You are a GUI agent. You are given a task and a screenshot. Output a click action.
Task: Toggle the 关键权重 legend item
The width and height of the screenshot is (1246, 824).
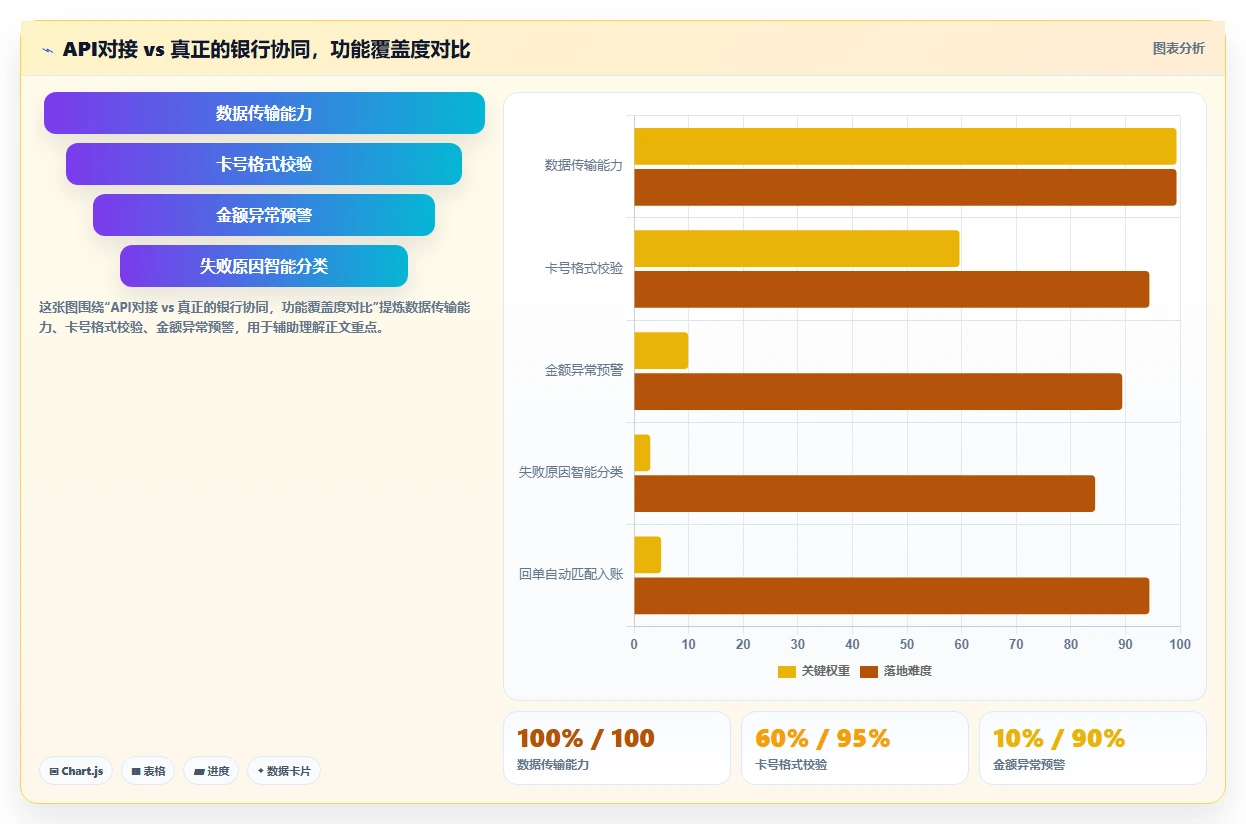click(814, 671)
